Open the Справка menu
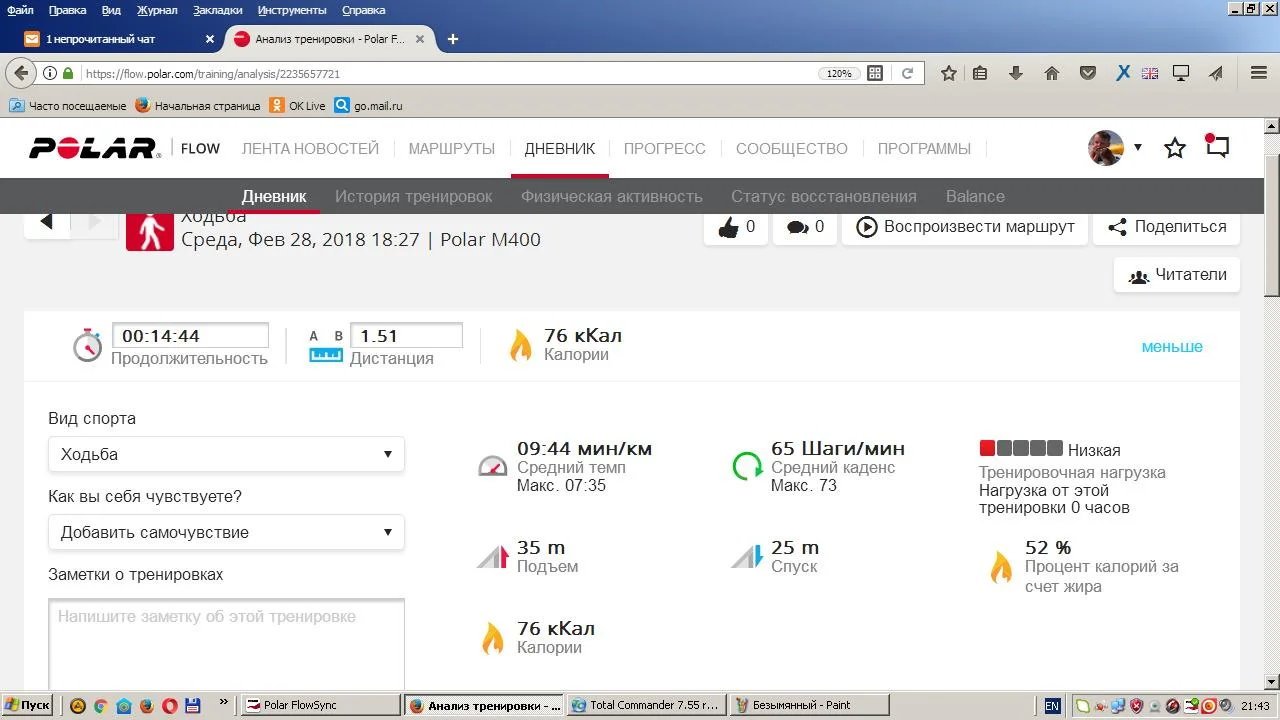The height and width of the screenshot is (720, 1280). [x=364, y=10]
